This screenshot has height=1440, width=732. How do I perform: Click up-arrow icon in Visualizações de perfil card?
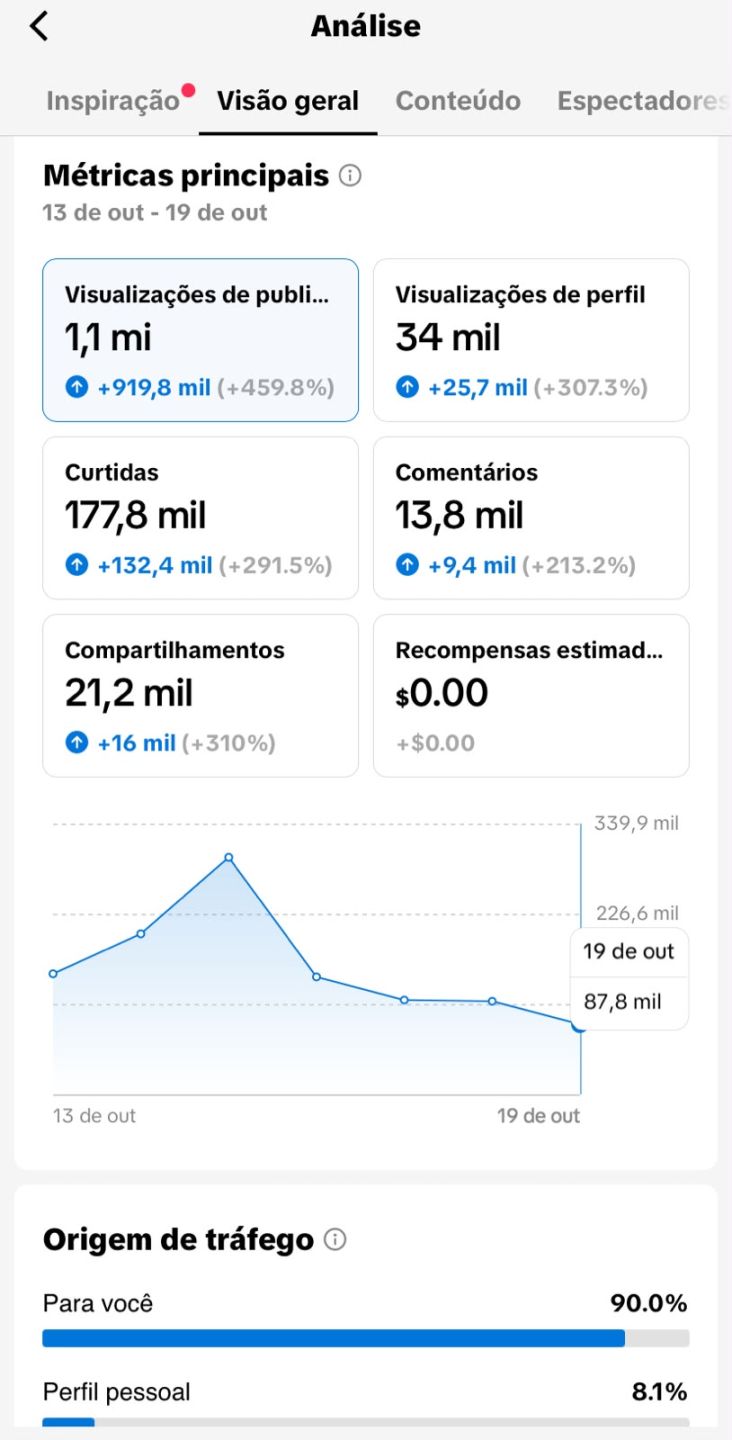point(407,387)
